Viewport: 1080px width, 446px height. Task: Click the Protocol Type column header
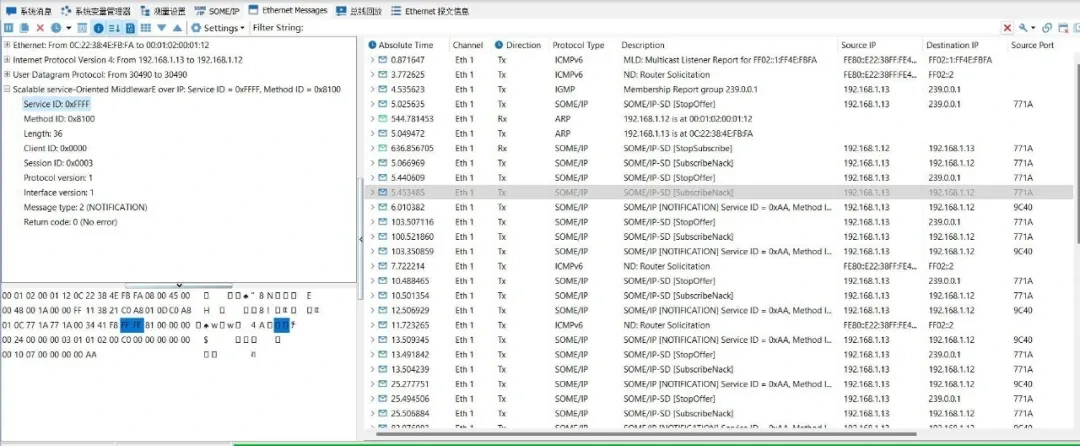pyautogui.click(x=579, y=45)
